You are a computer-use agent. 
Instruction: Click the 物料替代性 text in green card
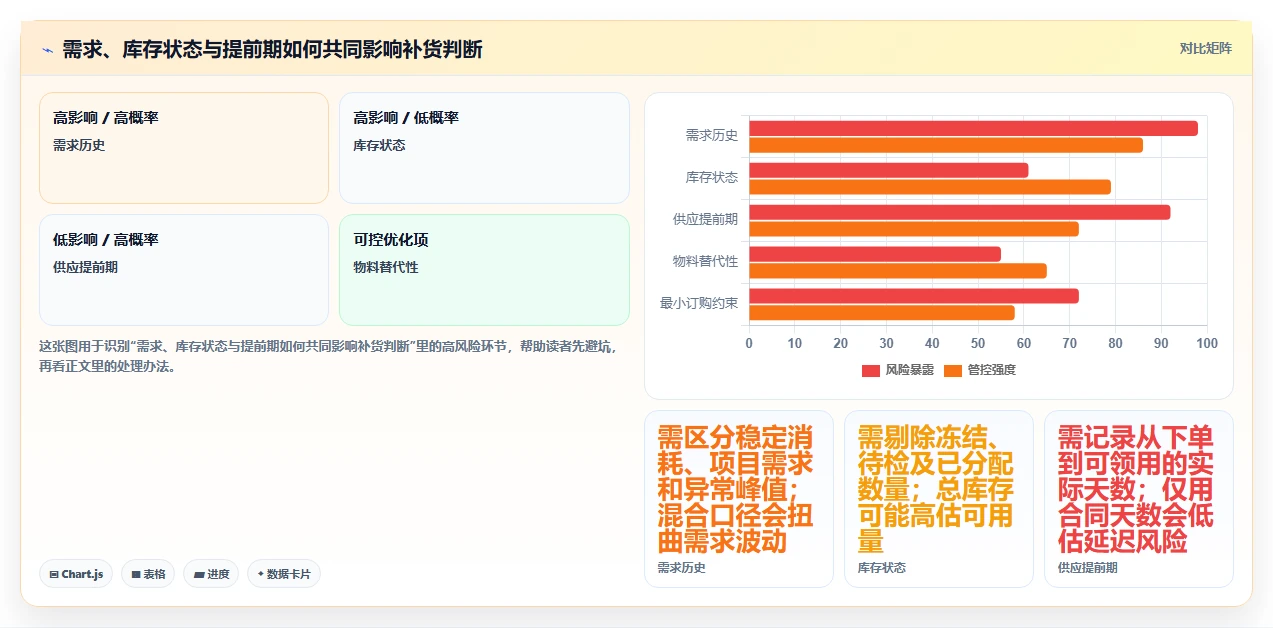[386, 267]
